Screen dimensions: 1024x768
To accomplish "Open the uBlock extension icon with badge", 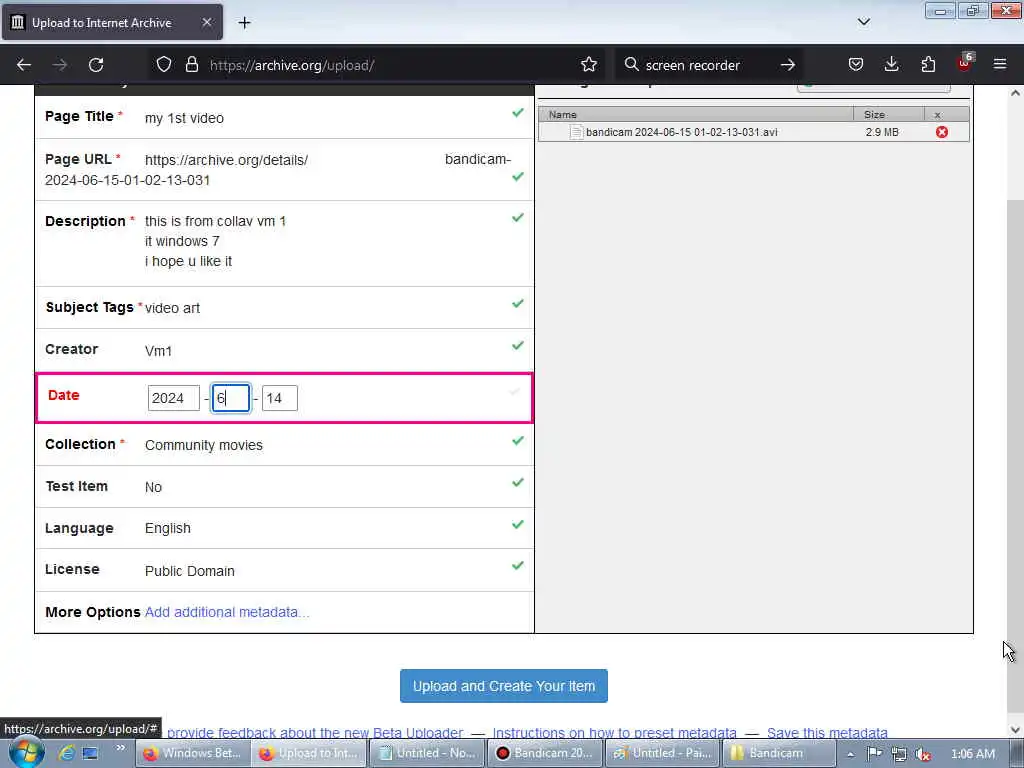I will tap(965, 63).
